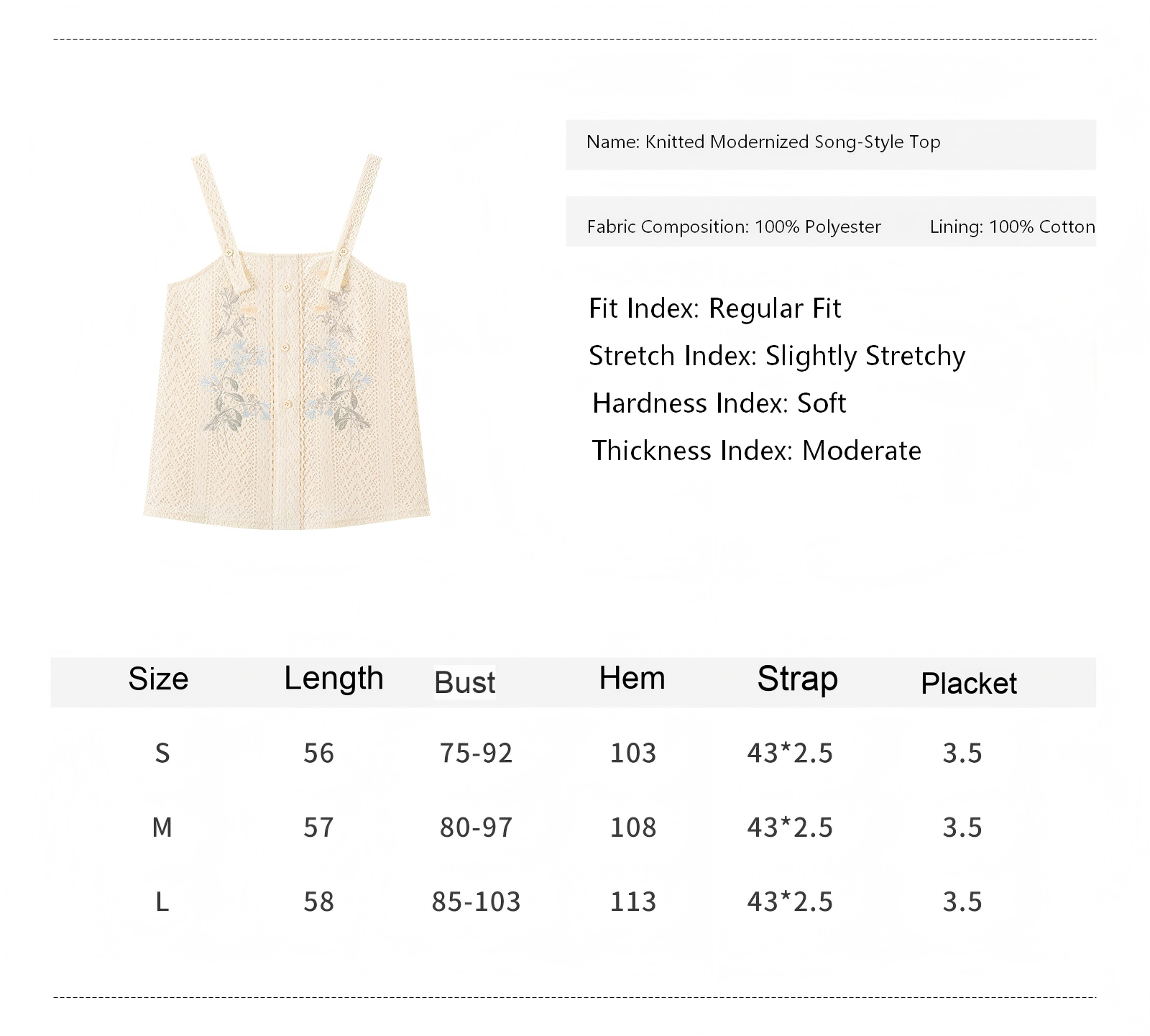
Task: Click the L size row label
Action: 162,902
